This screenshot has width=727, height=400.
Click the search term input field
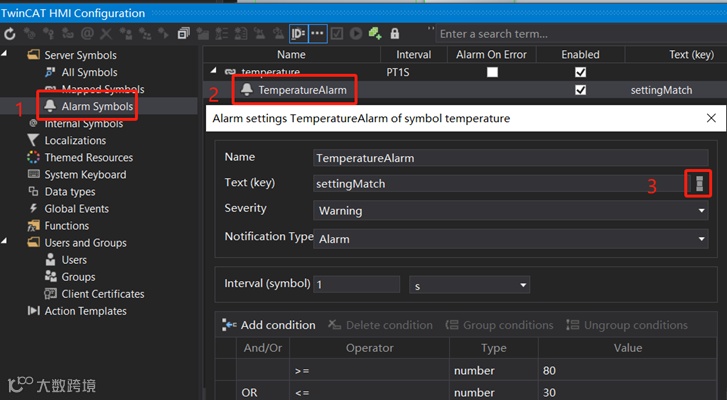click(x=581, y=34)
